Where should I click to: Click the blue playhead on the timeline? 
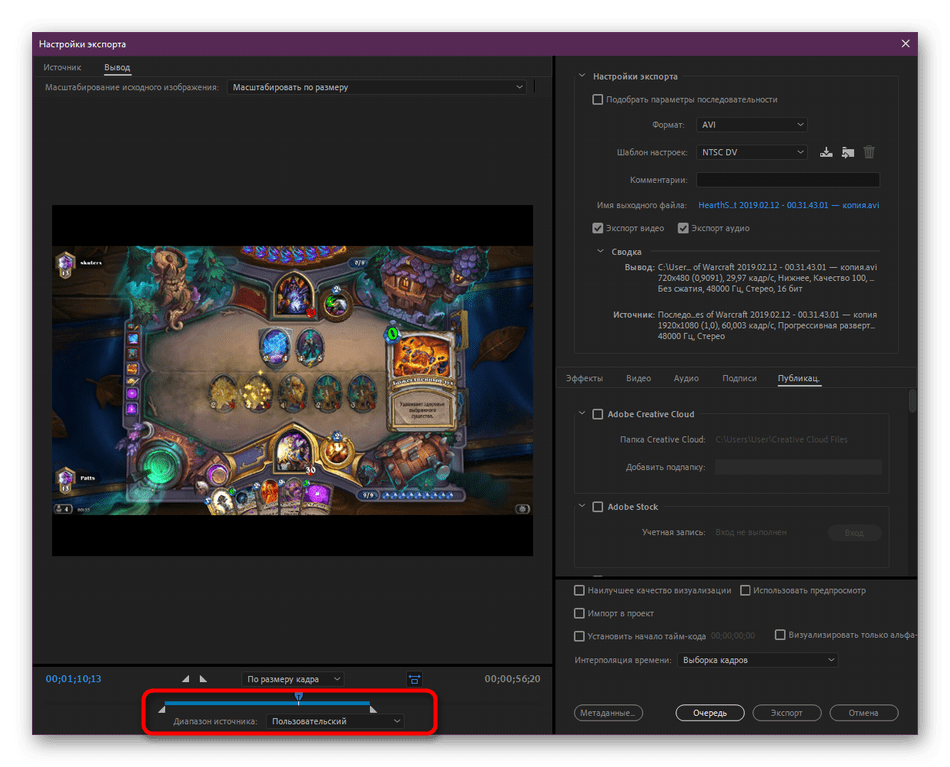[298, 696]
